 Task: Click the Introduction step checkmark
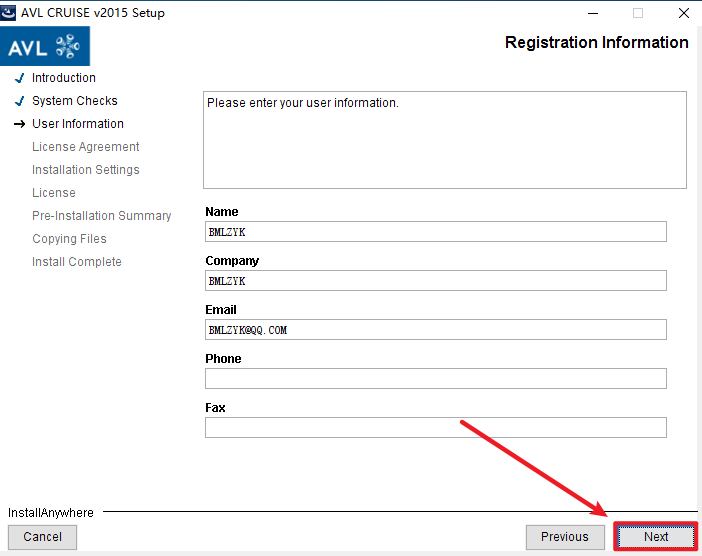pos(19,78)
